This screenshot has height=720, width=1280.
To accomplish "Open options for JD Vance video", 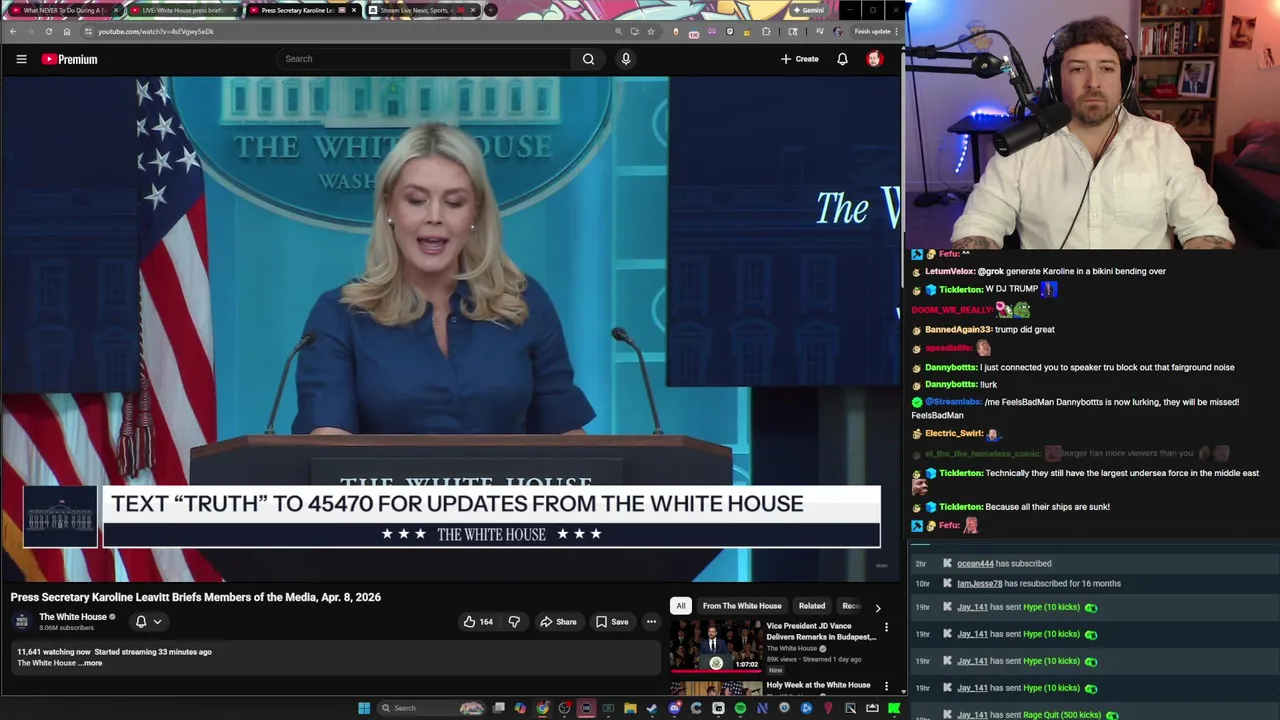I will (x=886, y=628).
